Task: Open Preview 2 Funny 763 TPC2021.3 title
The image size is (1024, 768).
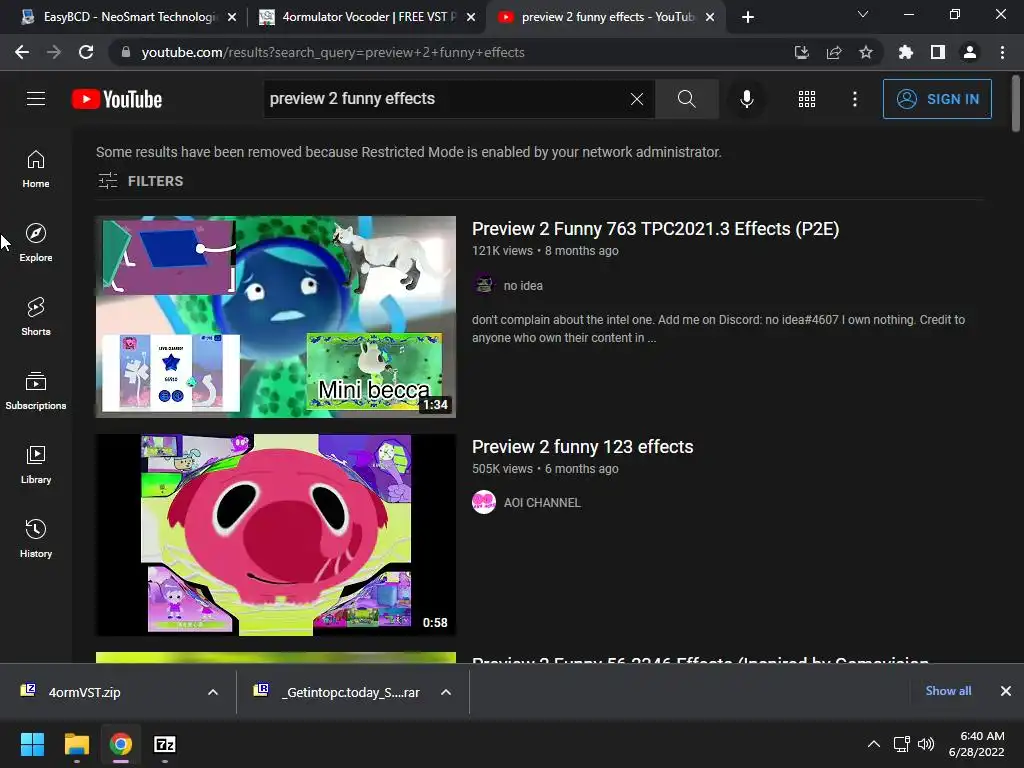Action: pos(656,229)
